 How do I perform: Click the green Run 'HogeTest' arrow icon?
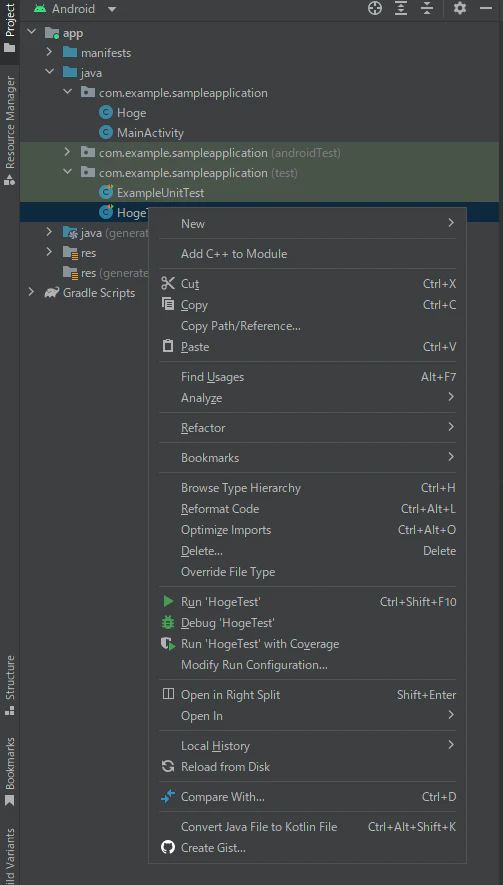pos(168,602)
